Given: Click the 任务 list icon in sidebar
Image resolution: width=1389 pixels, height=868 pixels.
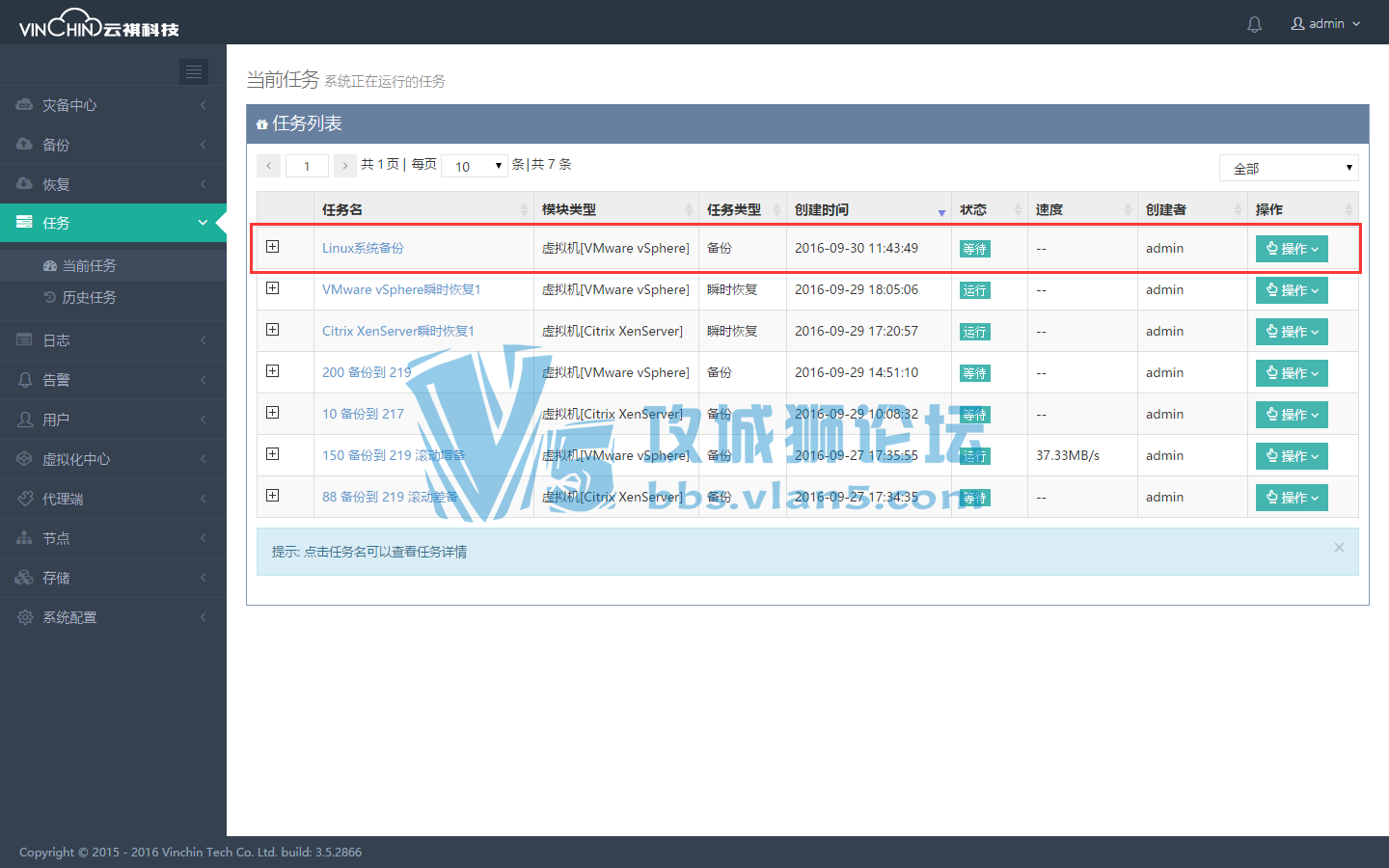Looking at the screenshot, I should (x=25, y=222).
